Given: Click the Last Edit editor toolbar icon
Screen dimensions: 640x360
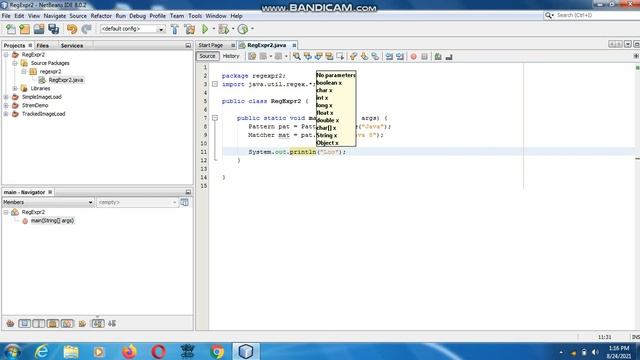Looking at the screenshot, I should (x=252, y=56).
